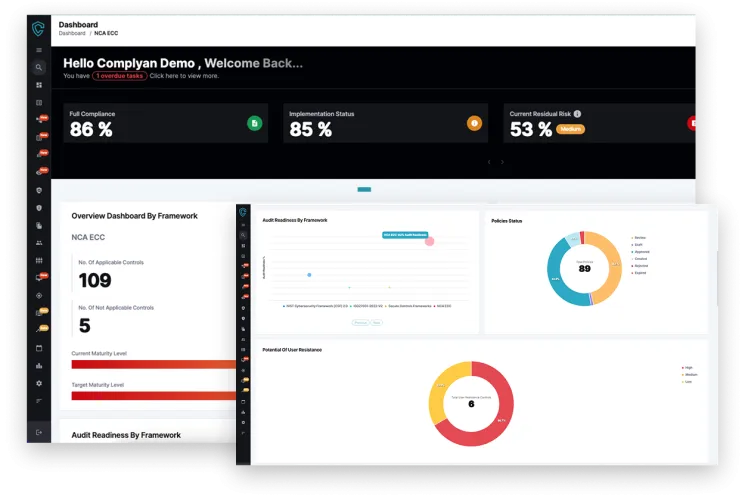The width and height of the screenshot is (745, 497).
Task: Click the Complyan shield logo in the sidebar
Action: pos(39,28)
